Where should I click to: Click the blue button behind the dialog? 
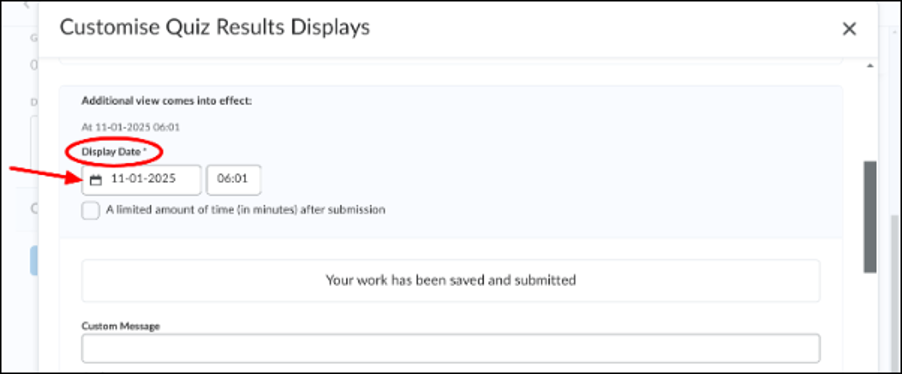click(34, 261)
